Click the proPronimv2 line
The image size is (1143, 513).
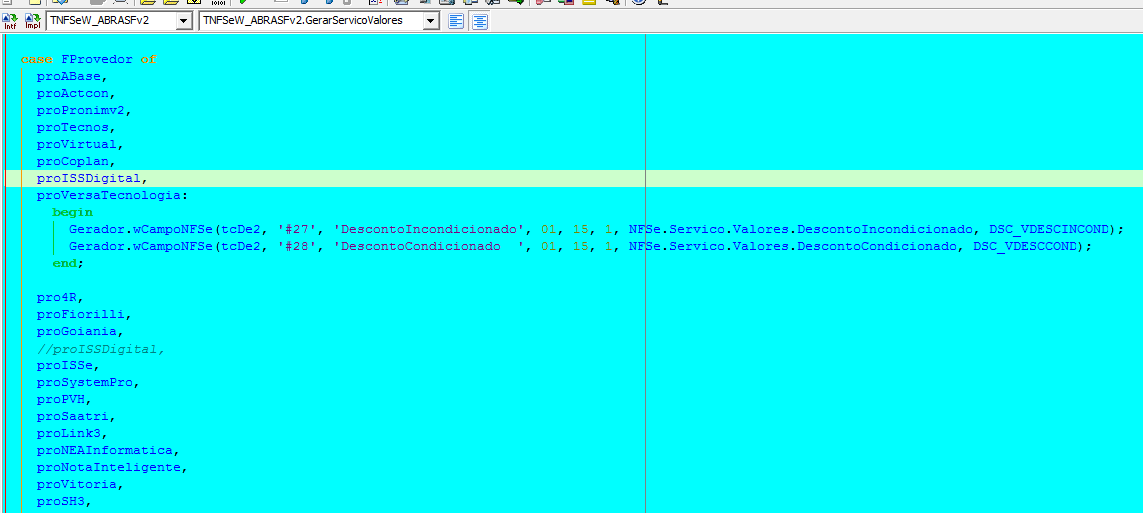(x=85, y=111)
